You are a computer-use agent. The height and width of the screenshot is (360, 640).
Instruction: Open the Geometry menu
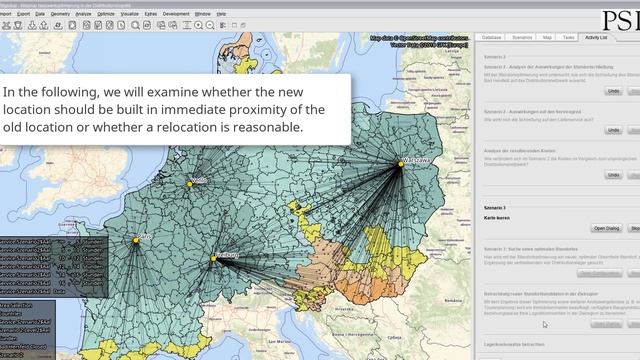click(60, 14)
